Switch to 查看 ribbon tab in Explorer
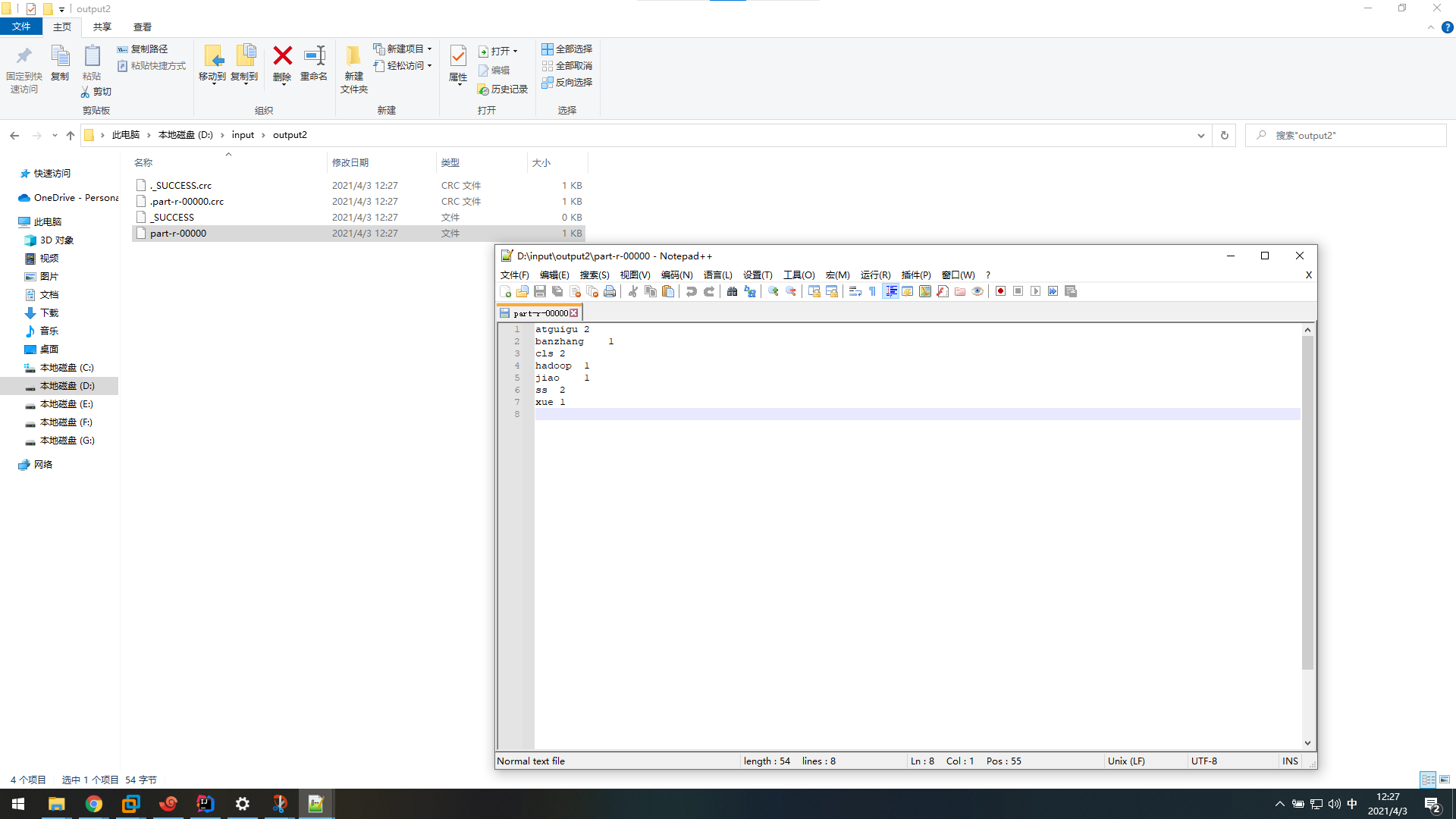The image size is (1456, 819). click(143, 27)
